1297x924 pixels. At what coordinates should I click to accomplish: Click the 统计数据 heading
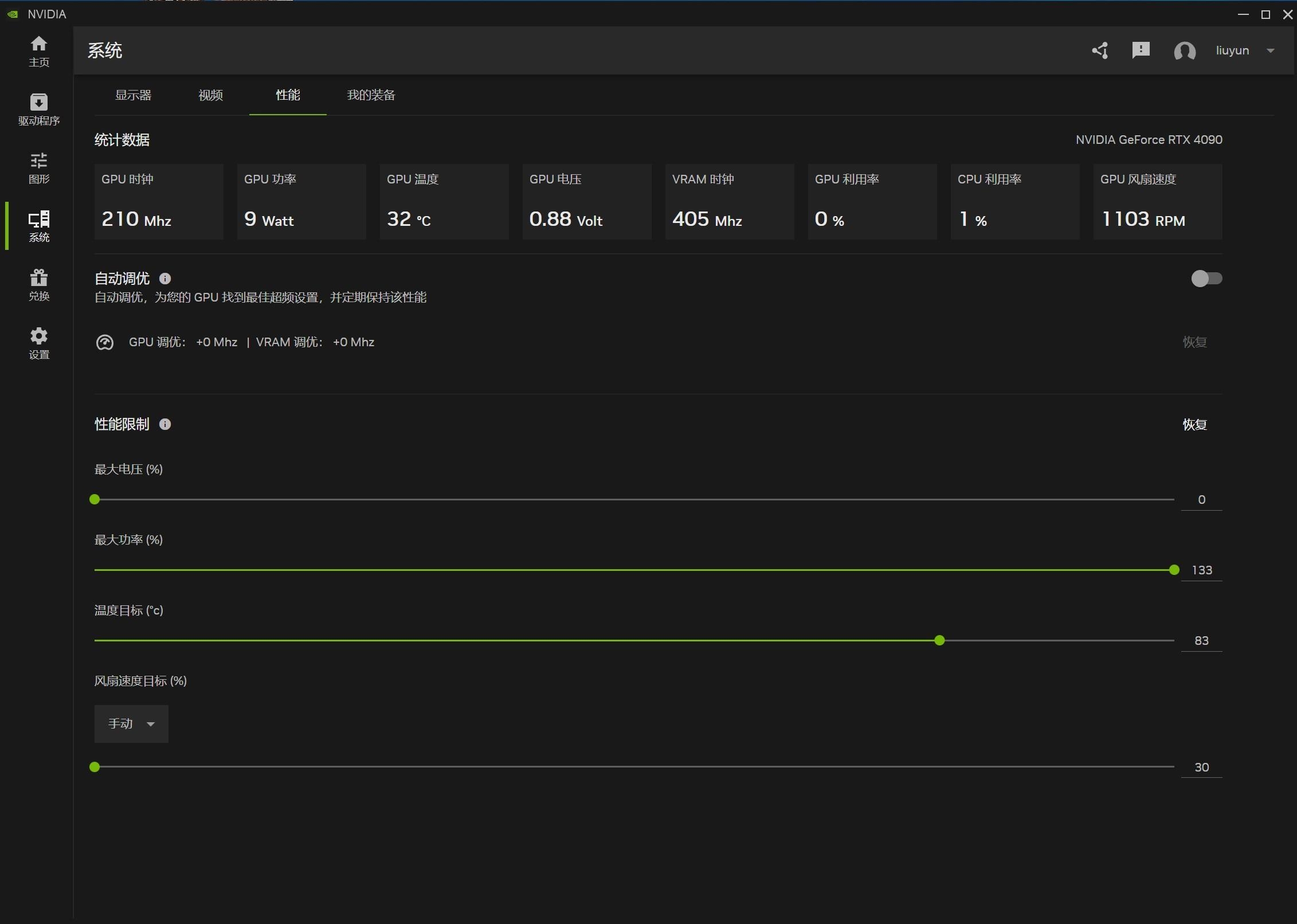click(x=122, y=140)
